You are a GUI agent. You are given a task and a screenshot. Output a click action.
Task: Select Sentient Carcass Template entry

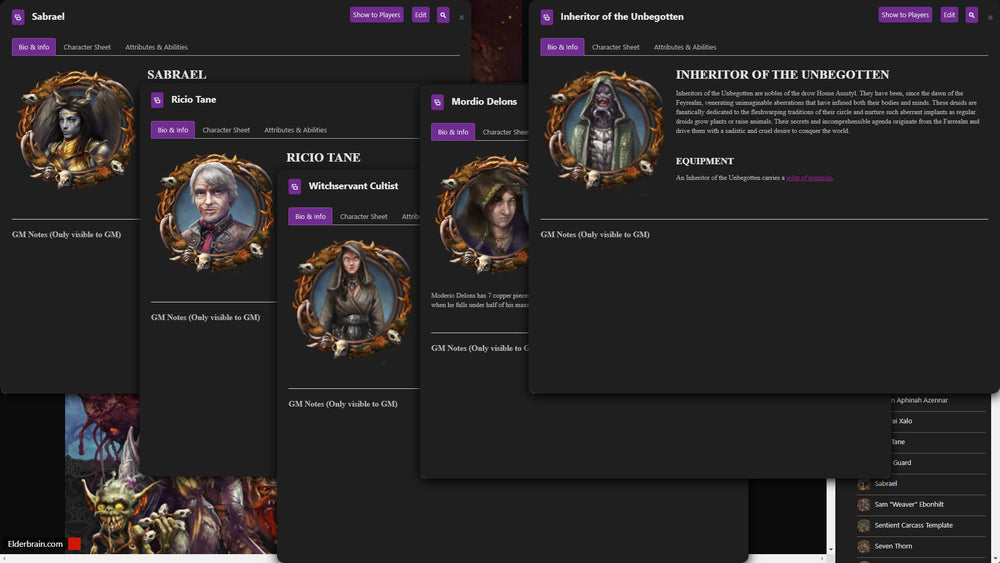click(913, 525)
